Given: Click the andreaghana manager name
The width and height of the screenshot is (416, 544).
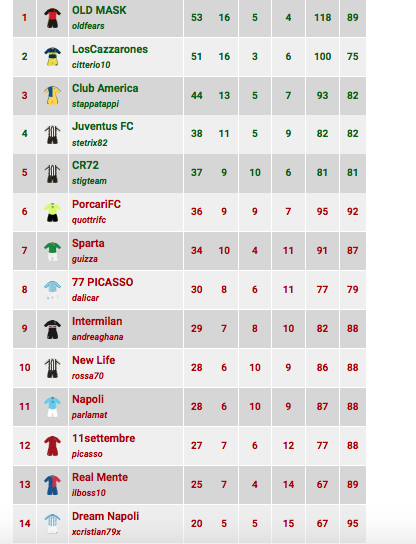Looking at the screenshot, I should 97,337.
